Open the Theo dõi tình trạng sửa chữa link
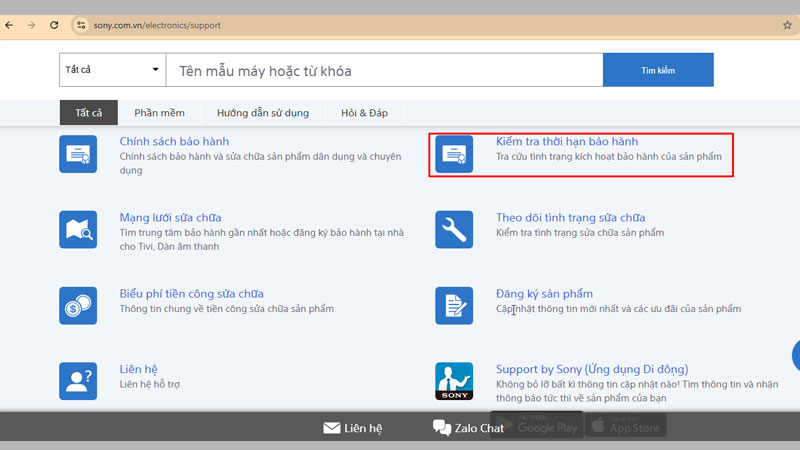This screenshot has height=450, width=800. coord(570,217)
